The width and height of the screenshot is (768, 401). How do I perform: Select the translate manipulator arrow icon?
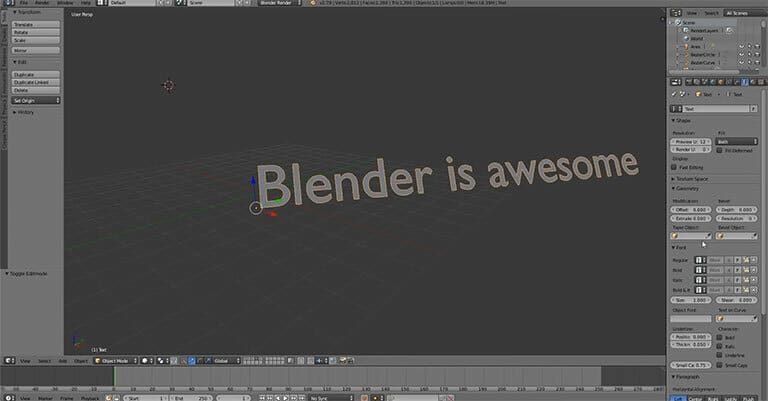coord(192,361)
